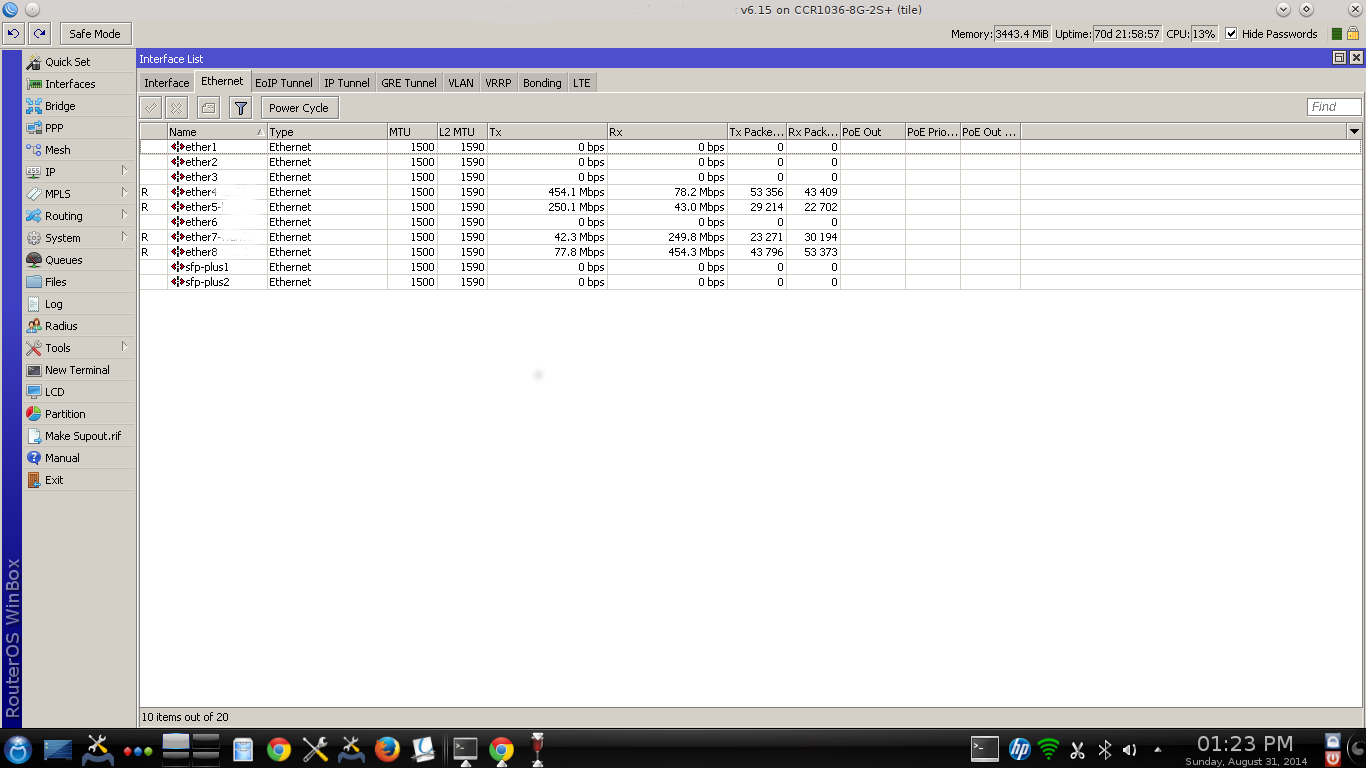This screenshot has width=1366, height=768.
Task: Open the Interfaces sidebar entry
Action: click(x=79, y=84)
